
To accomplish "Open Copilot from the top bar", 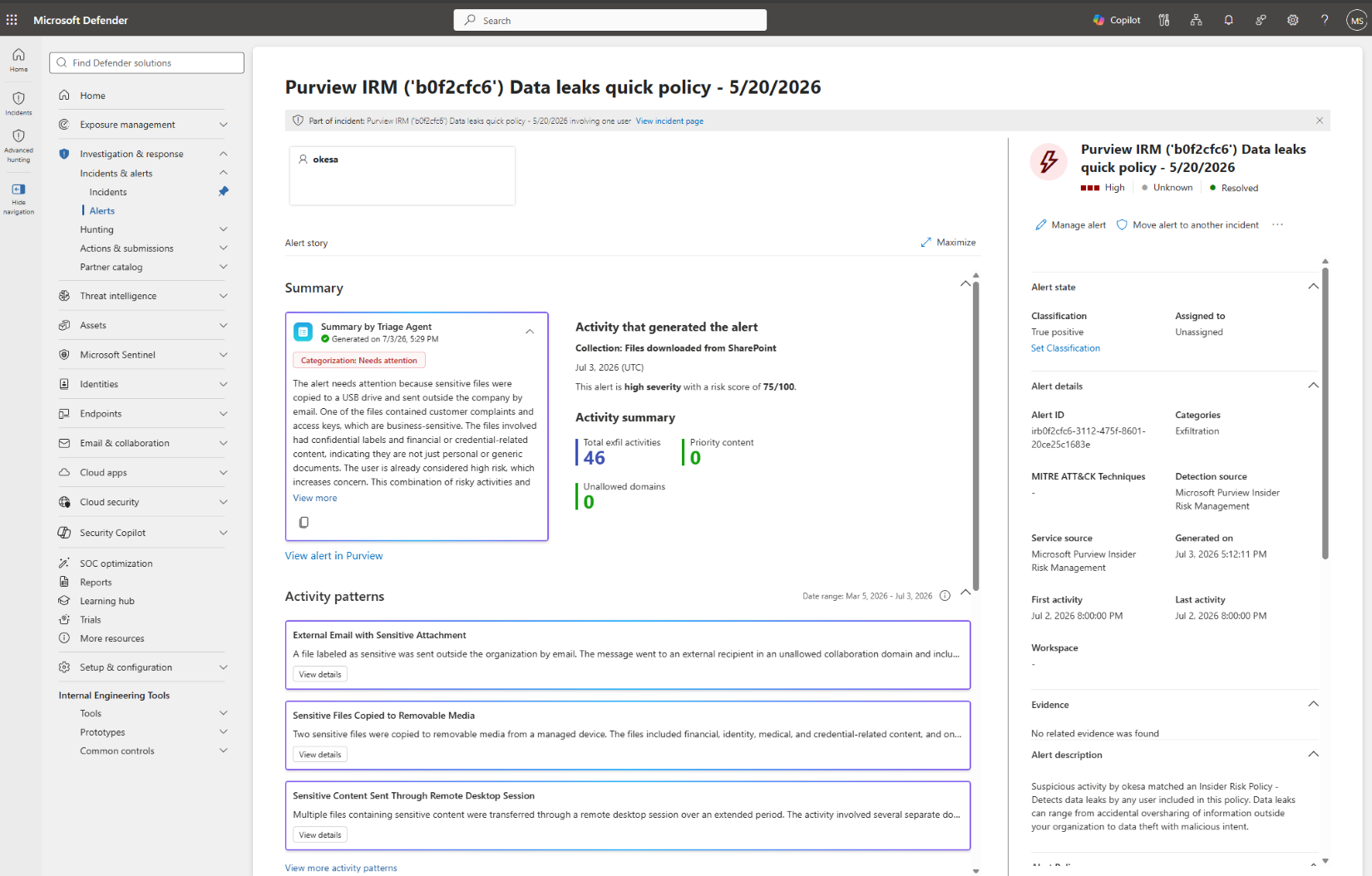I will (x=1117, y=20).
